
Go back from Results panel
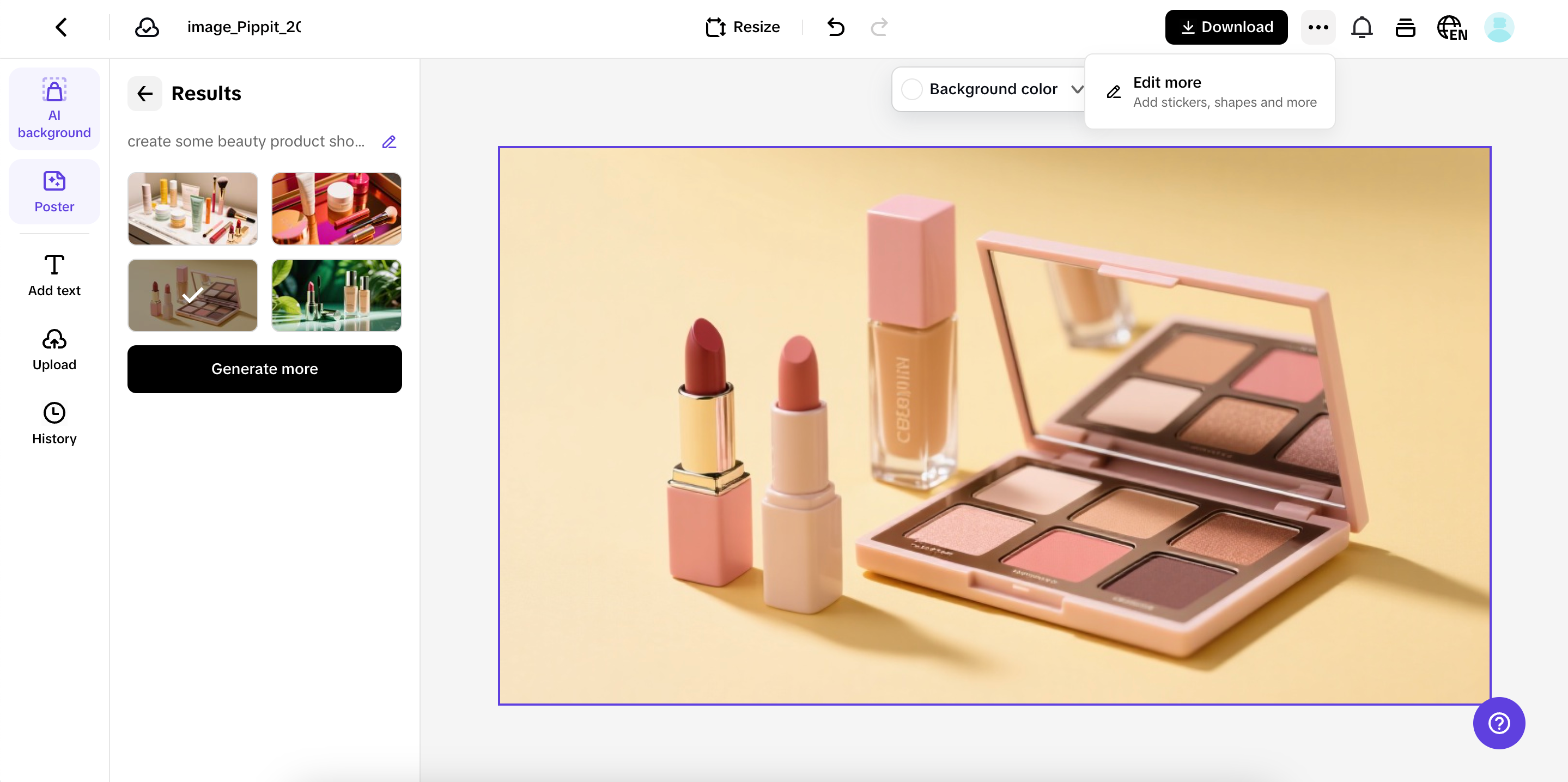[x=145, y=93]
